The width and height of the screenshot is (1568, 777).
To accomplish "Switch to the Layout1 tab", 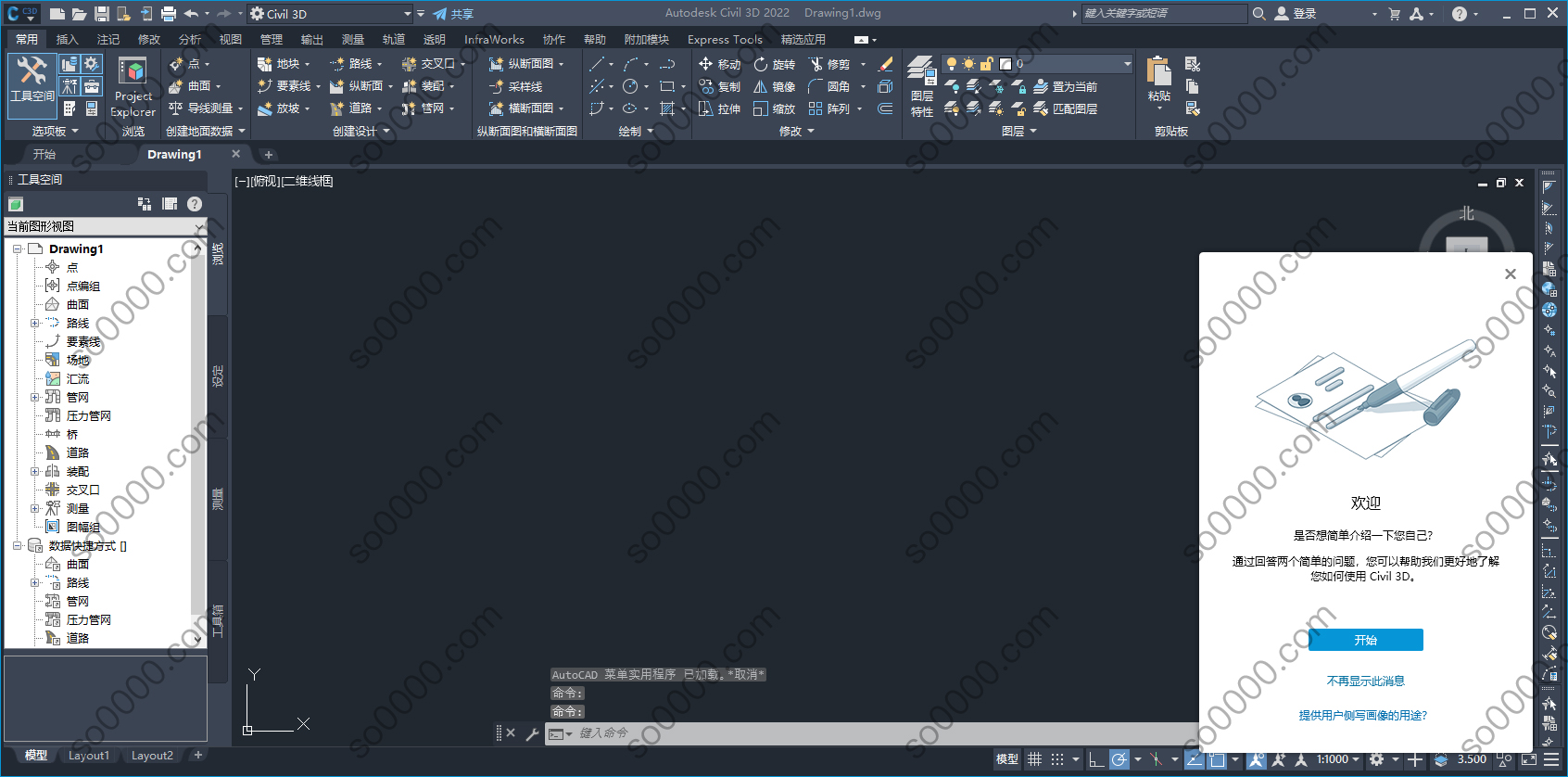I will (x=88, y=756).
